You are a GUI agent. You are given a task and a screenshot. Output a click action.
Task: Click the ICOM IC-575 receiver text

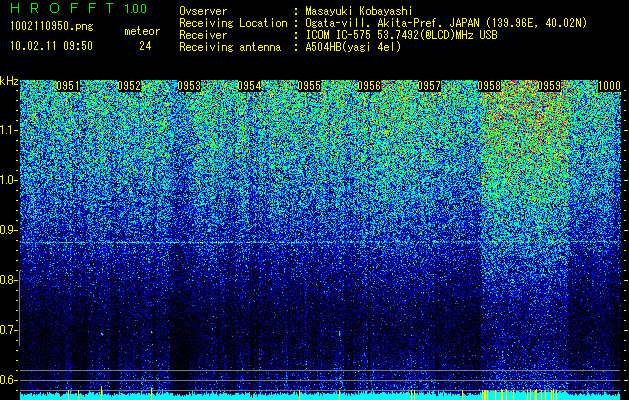tap(401, 35)
